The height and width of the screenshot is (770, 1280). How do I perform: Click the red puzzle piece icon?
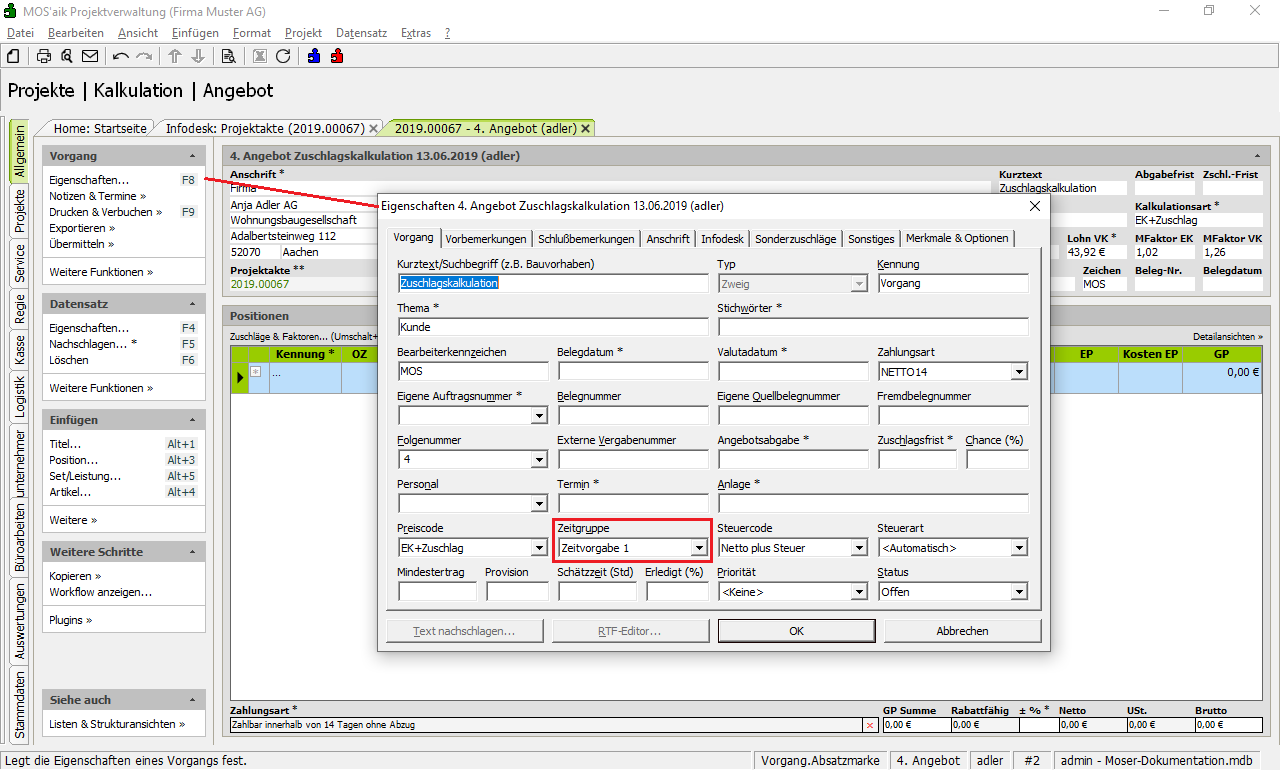[x=337, y=56]
